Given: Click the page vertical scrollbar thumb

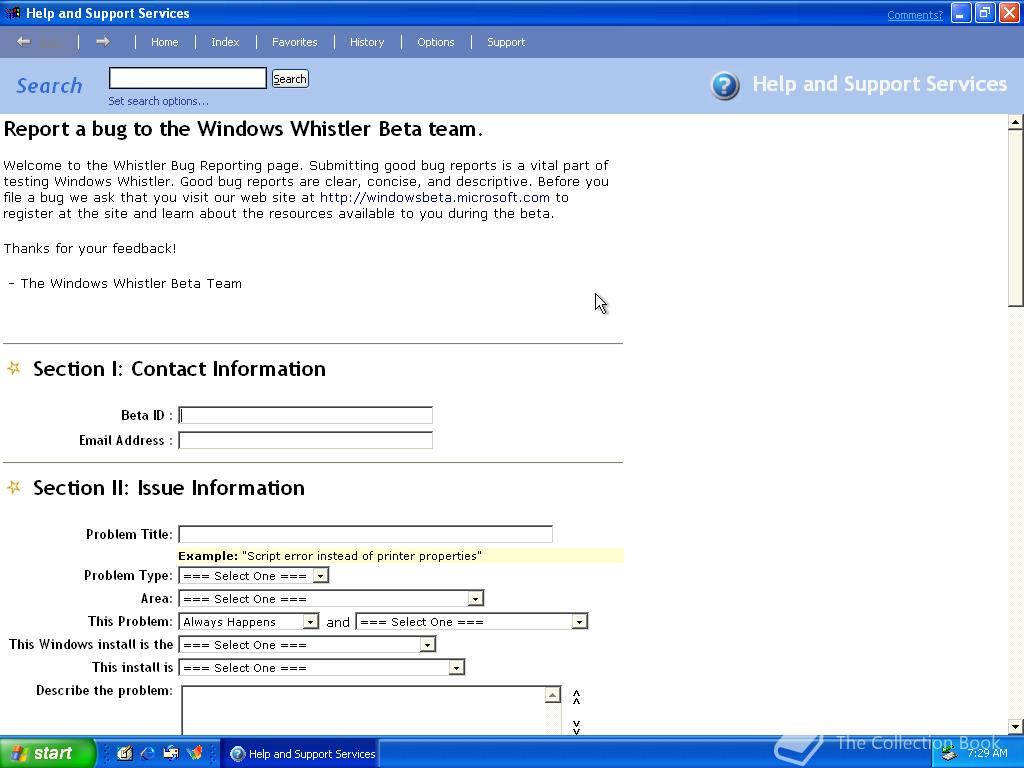Looking at the screenshot, I should [1016, 217].
